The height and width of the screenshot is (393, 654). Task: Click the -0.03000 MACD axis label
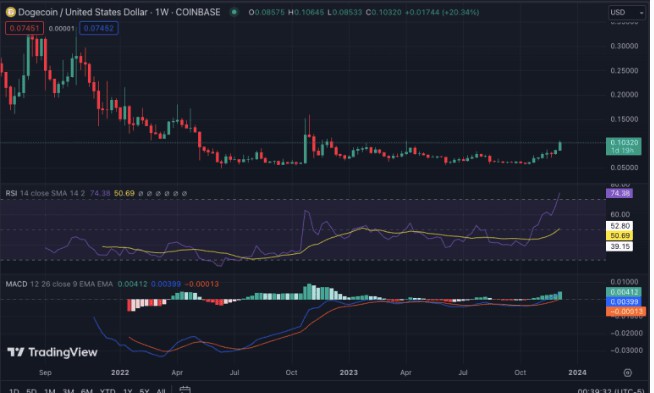pos(626,350)
